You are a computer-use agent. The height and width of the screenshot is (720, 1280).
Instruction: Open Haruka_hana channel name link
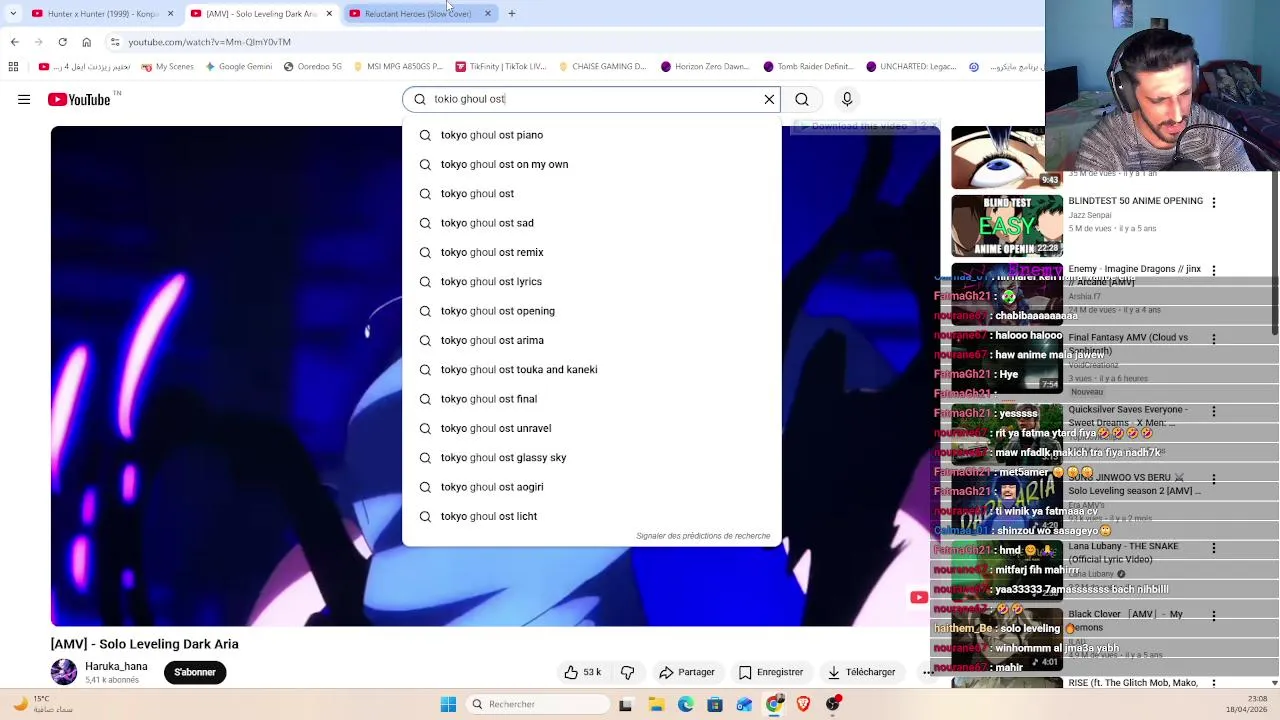(116, 666)
